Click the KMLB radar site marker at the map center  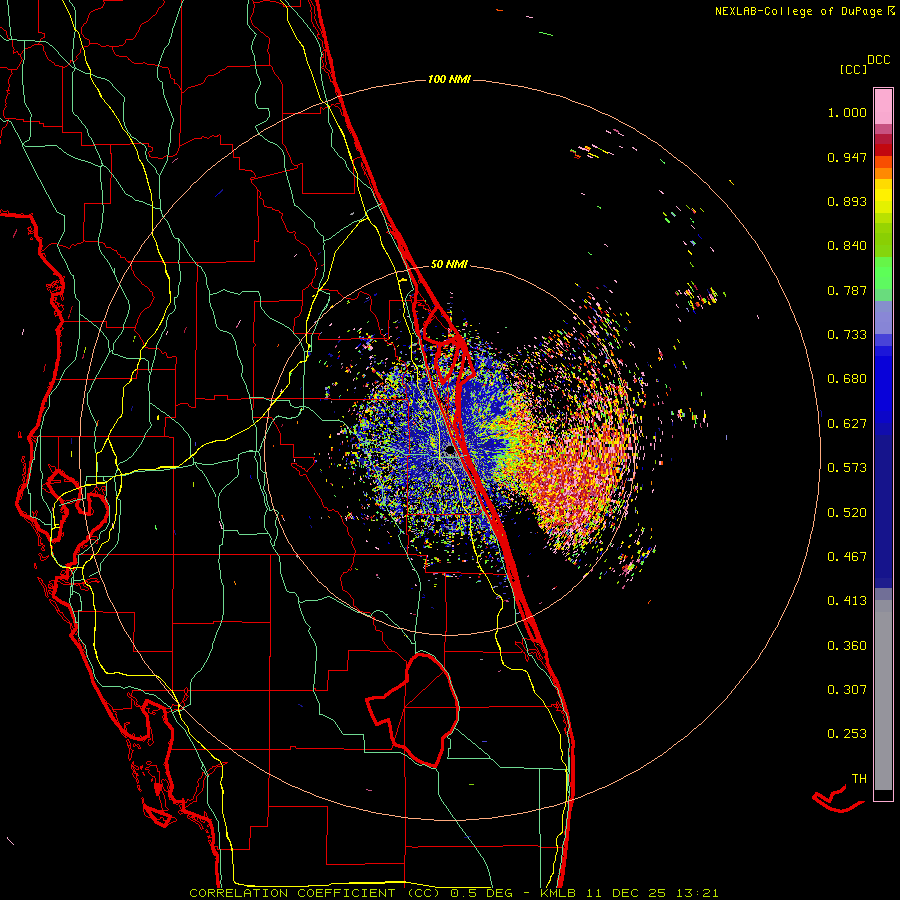pyautogui.click(x=450, y=451)
